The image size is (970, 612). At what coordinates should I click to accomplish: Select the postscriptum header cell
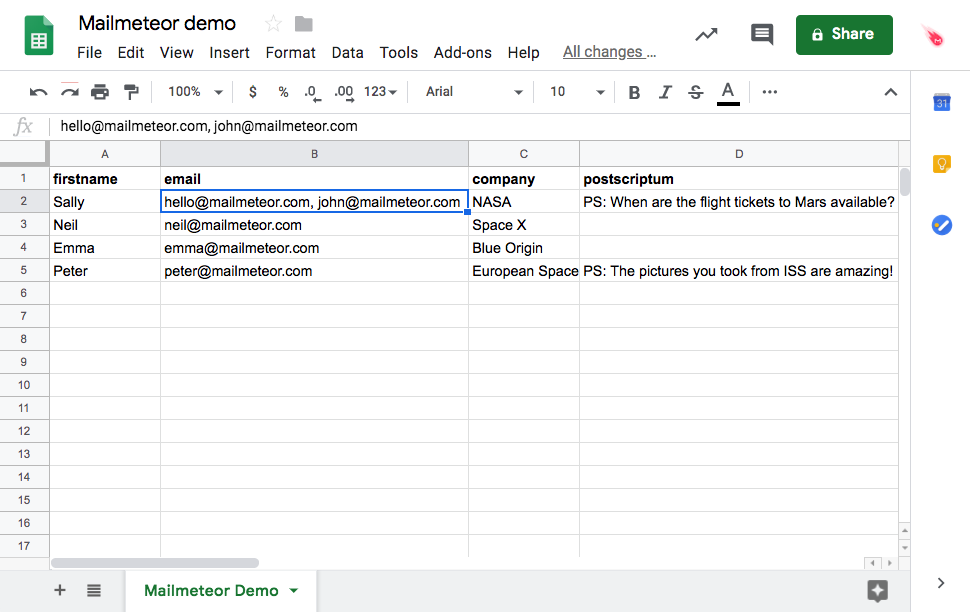[739, 179]
